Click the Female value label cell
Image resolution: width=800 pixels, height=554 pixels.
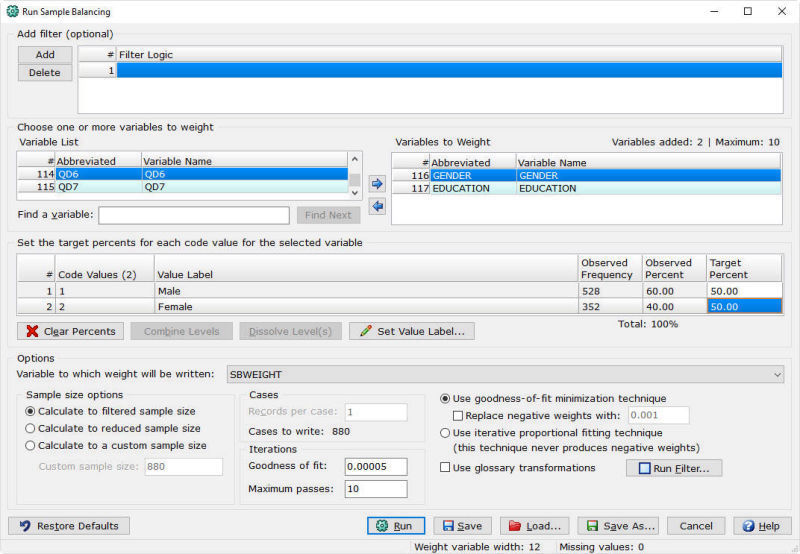click(x=366, y=306)
